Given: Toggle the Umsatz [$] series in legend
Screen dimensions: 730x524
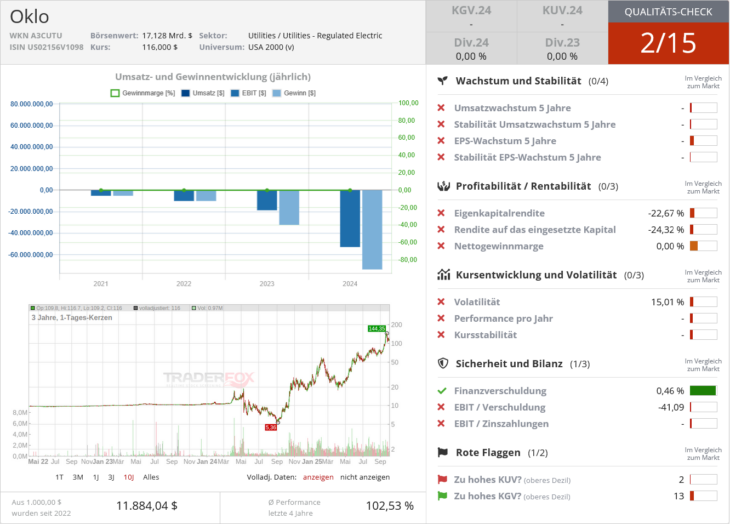Looking at the screenshot, I should 203,92.
